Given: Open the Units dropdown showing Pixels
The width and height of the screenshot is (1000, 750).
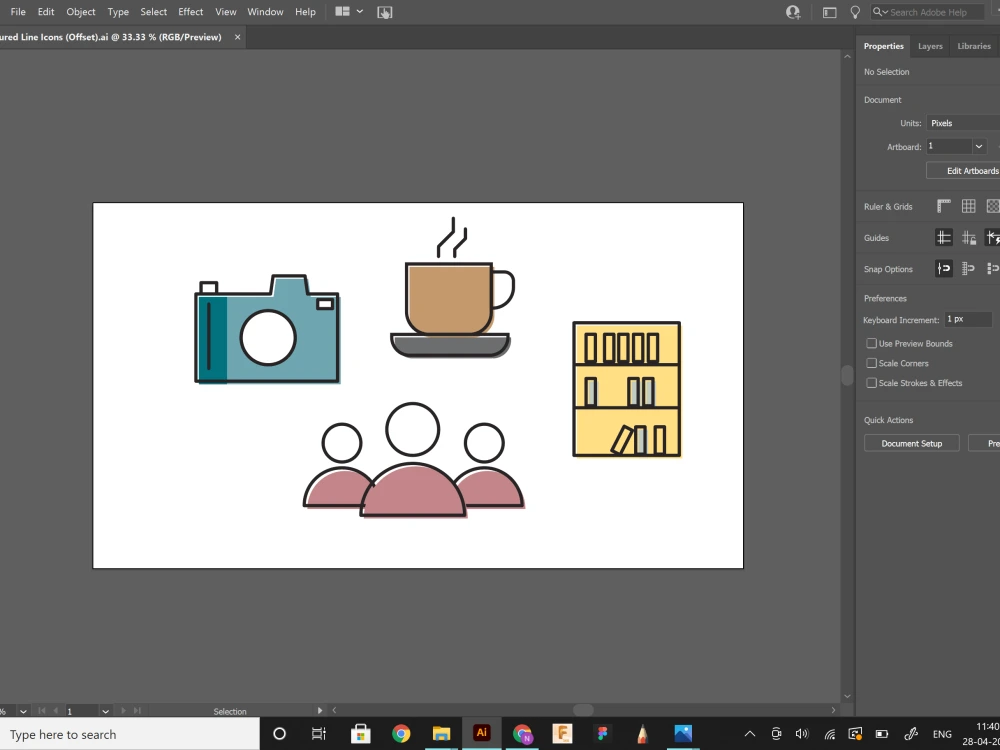Looking at the screenshot, I should pos(963,123).
